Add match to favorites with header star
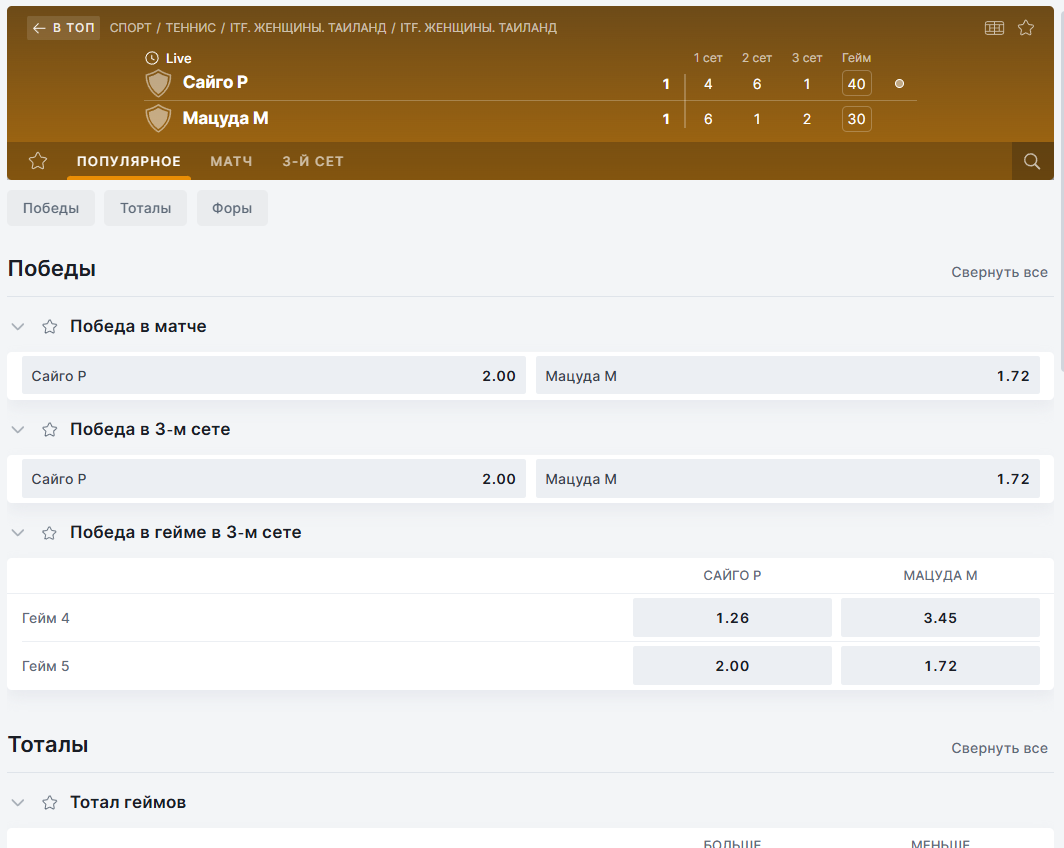The height and width of the screenshot is (848, 1064). point(1026,28)
